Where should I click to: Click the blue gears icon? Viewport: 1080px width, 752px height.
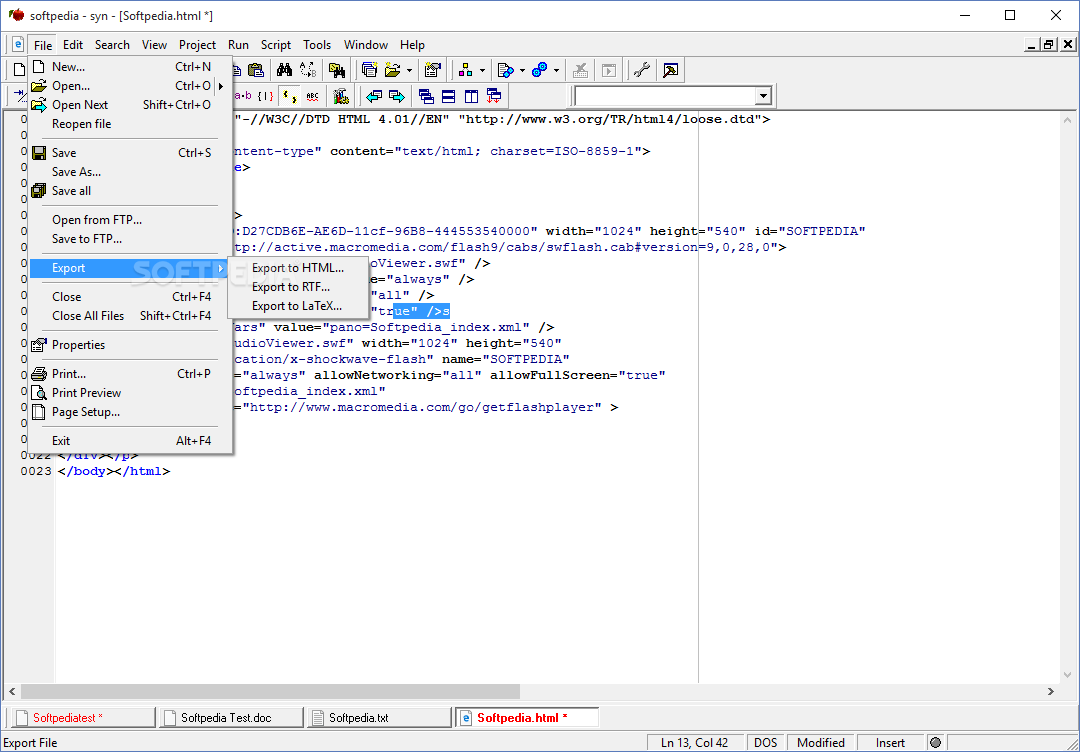tap(540, 70)
